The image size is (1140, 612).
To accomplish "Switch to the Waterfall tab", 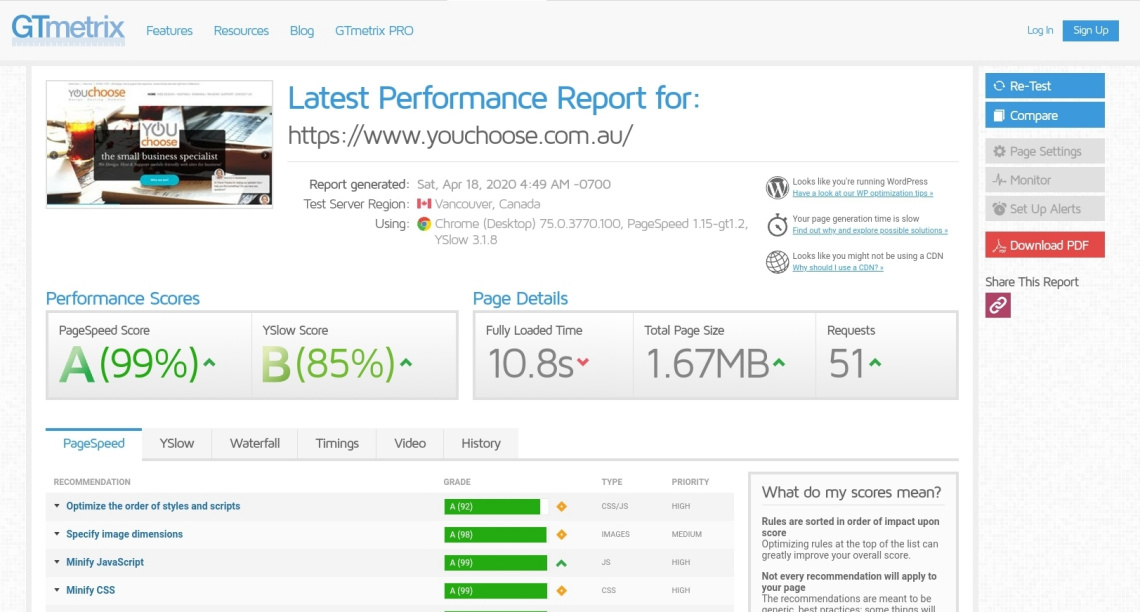I will point(255,443).
